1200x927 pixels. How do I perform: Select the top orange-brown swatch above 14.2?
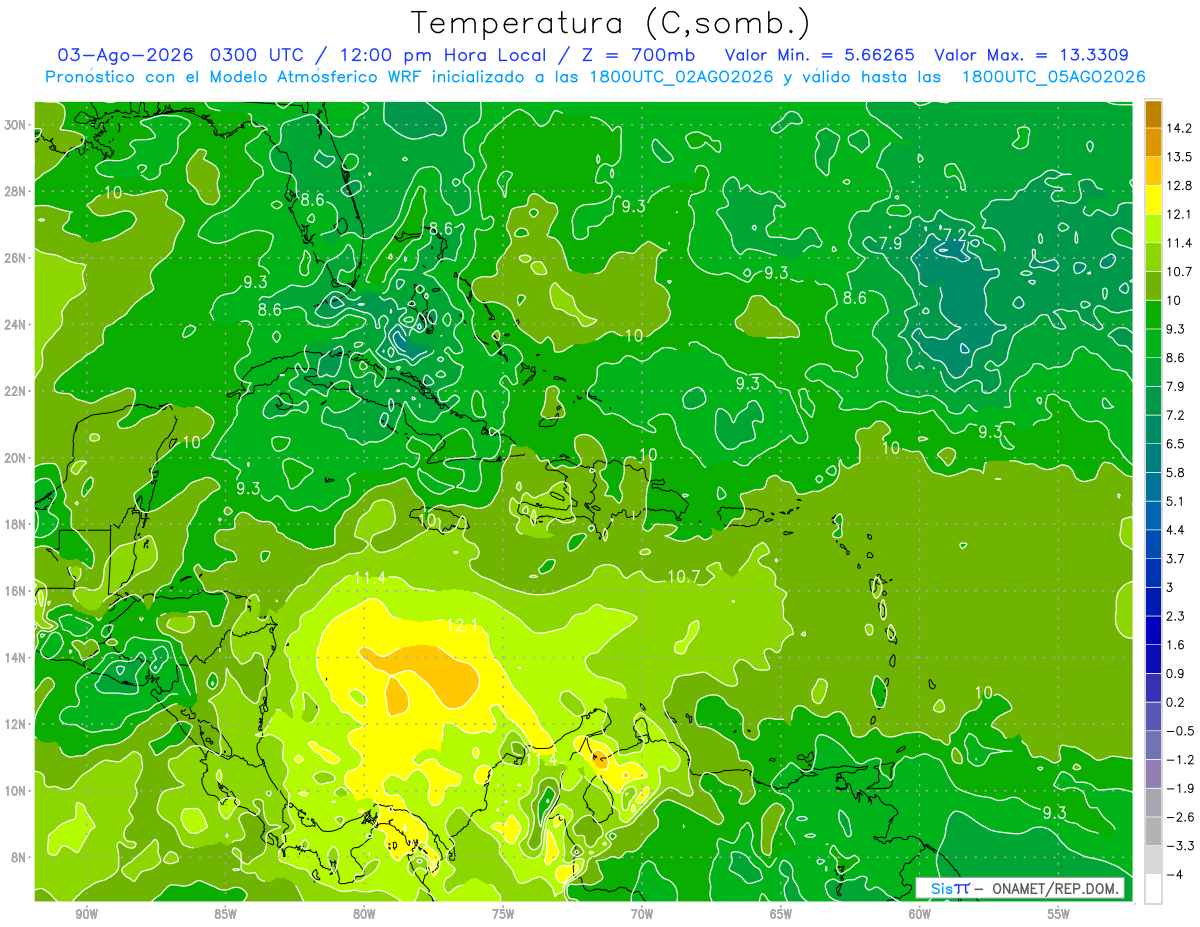click(x=1153, y=114)
